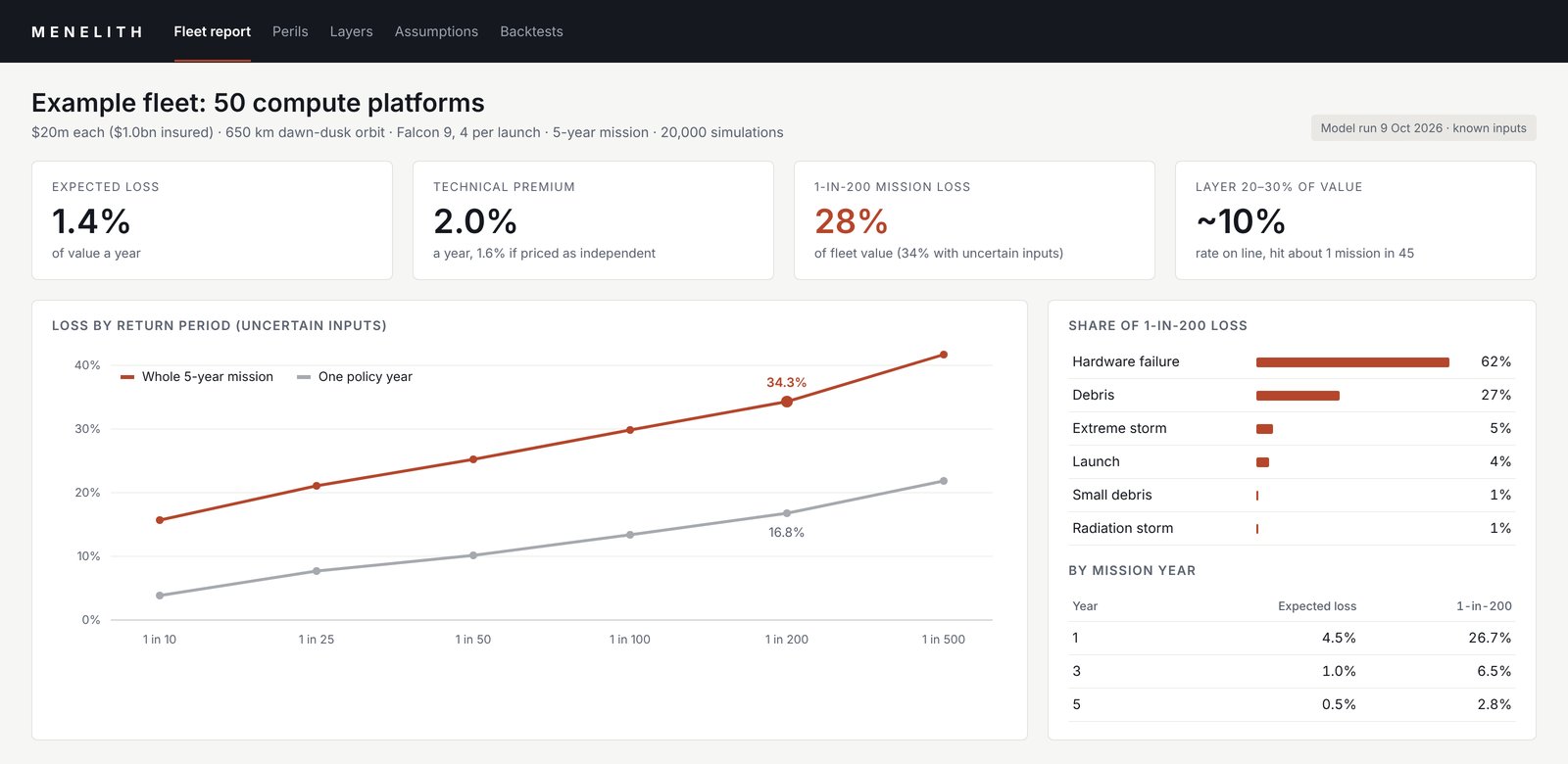This screenshot has height=764, width=1568.
Task: Click the Year 3 expected loss 1.0%
Action: coord(1339,671)
